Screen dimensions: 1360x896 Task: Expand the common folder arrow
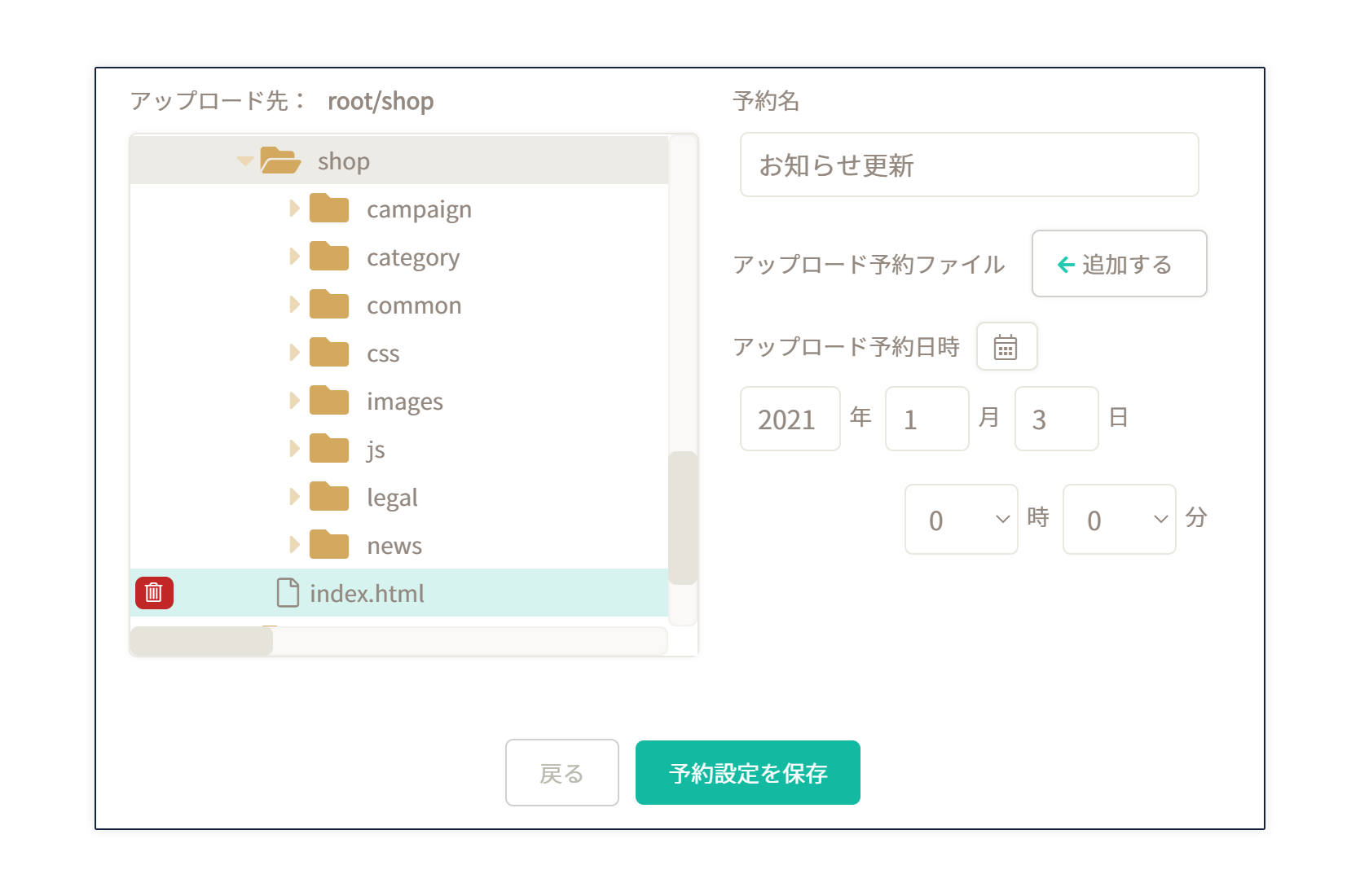(295, 305)
